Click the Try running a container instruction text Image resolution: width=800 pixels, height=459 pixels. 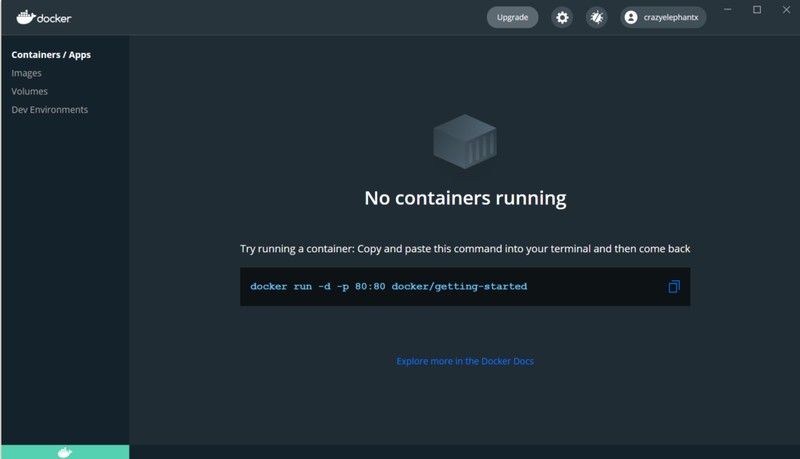[465, 249]
